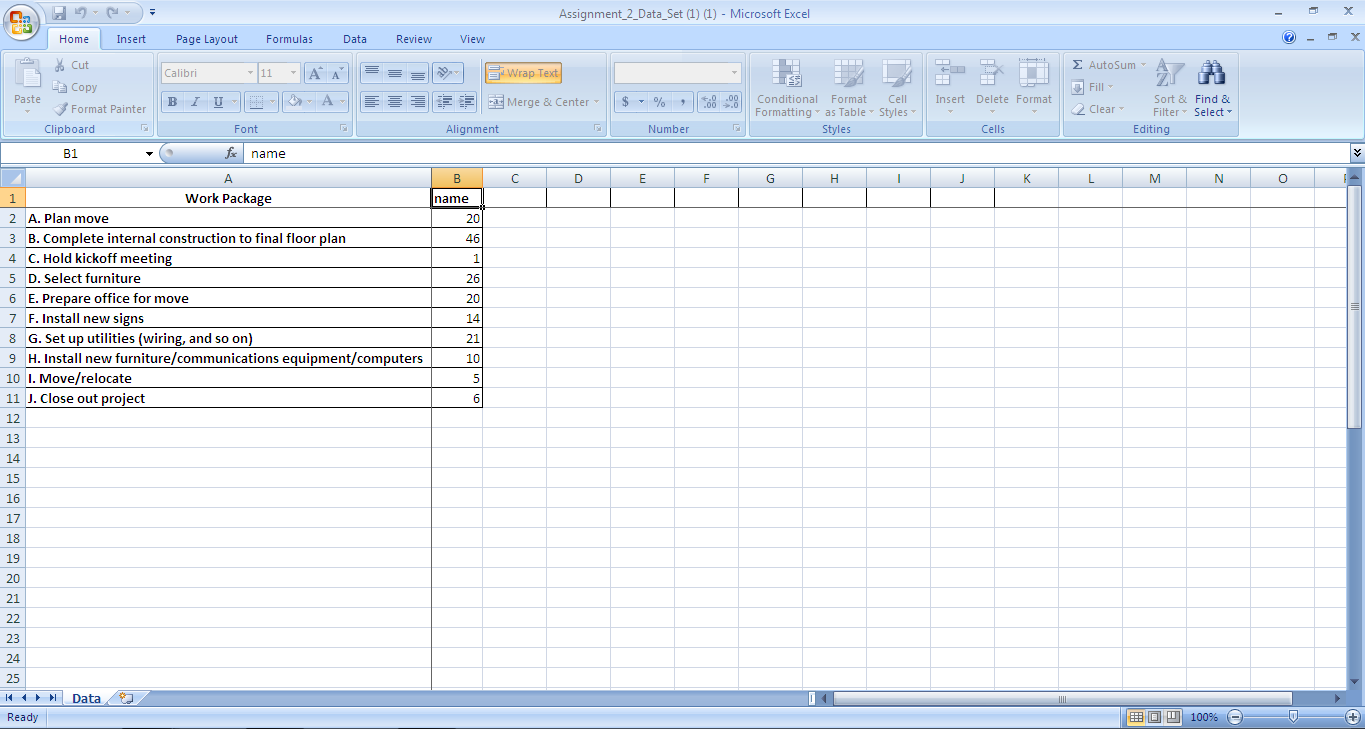Click Insert in the Cells group
1365x729 pixels.
coord(950,88)
